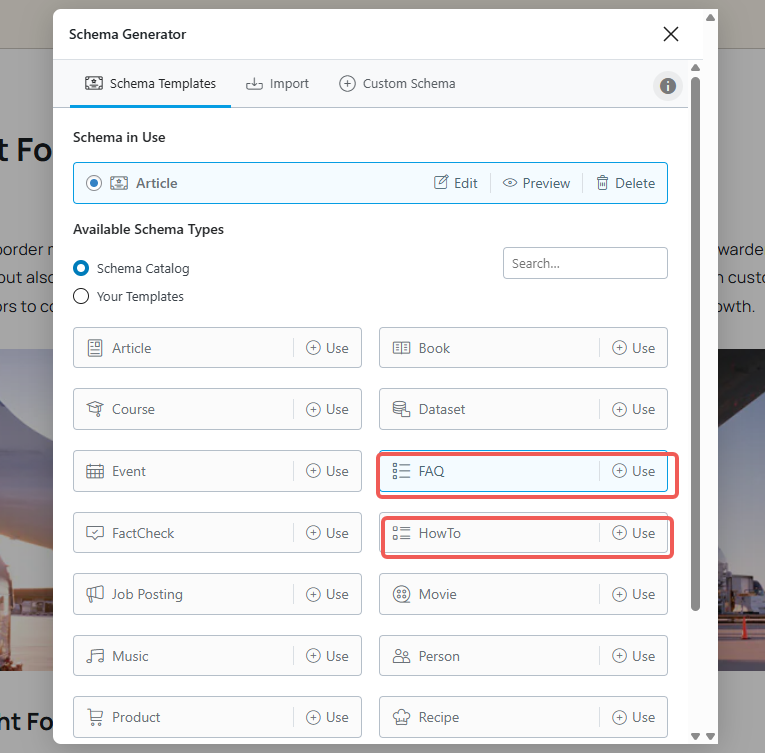Delete the Article schema in use
This screenshot has width=765, height=753.
[625, 183]
